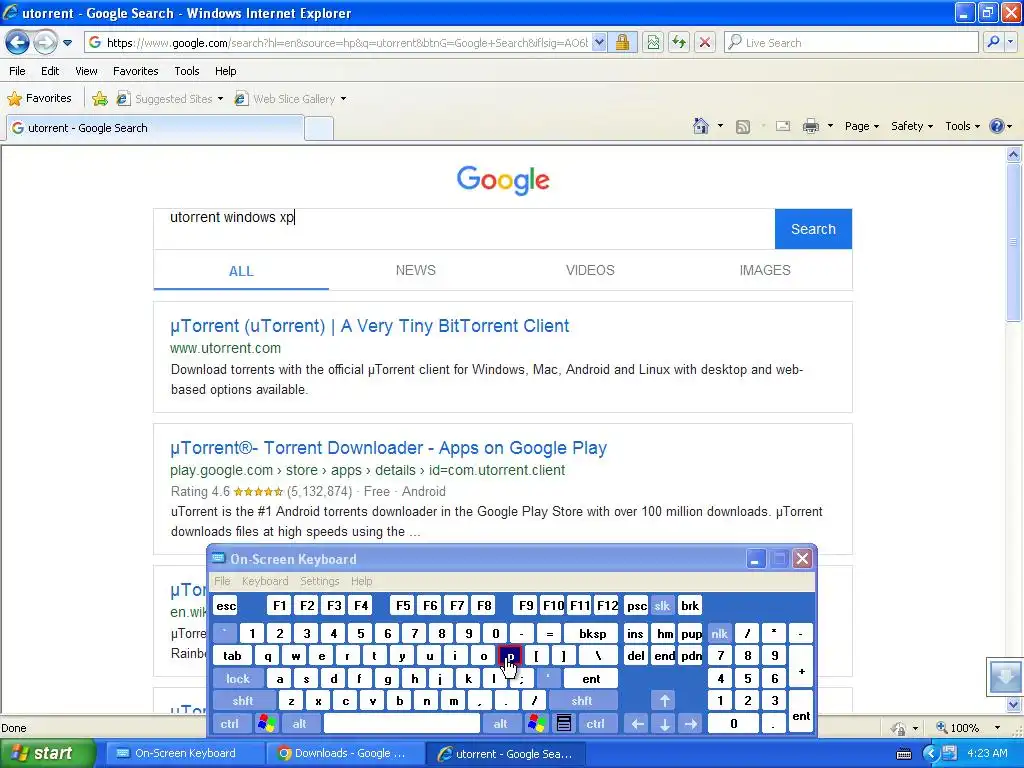Click the IE Back navigation button

tap(18, 42)
